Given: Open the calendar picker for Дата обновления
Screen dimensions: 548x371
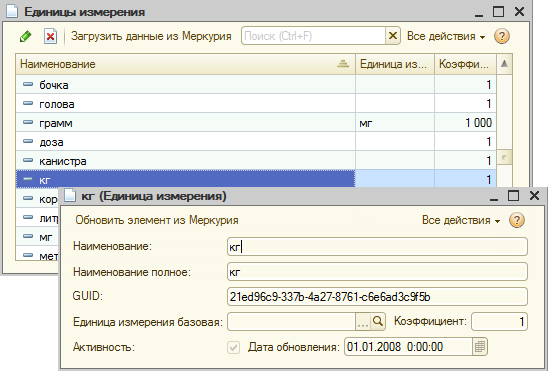Looking at the screenshot, I should tap(480, 347).
